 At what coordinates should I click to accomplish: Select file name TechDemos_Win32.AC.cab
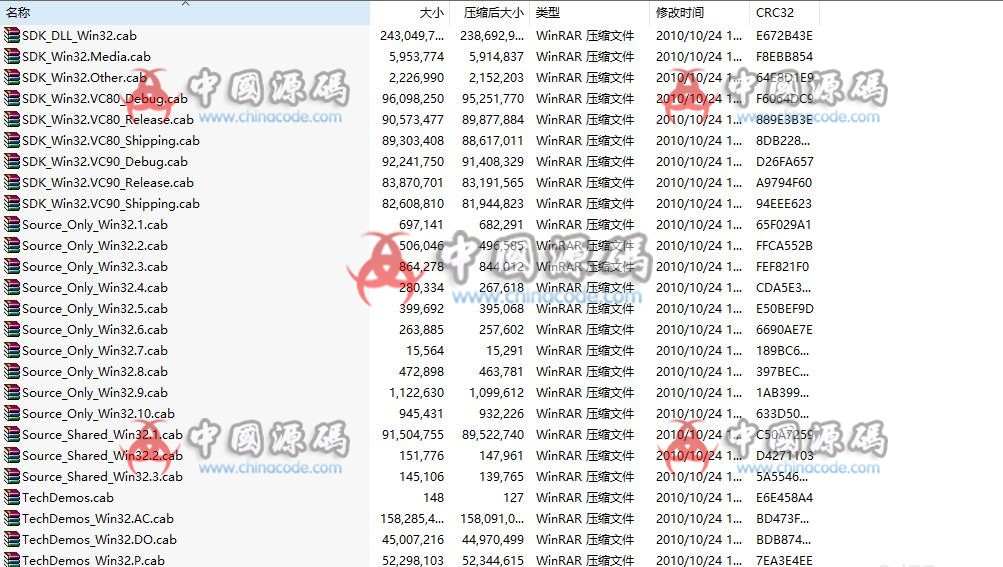point(98,519)
